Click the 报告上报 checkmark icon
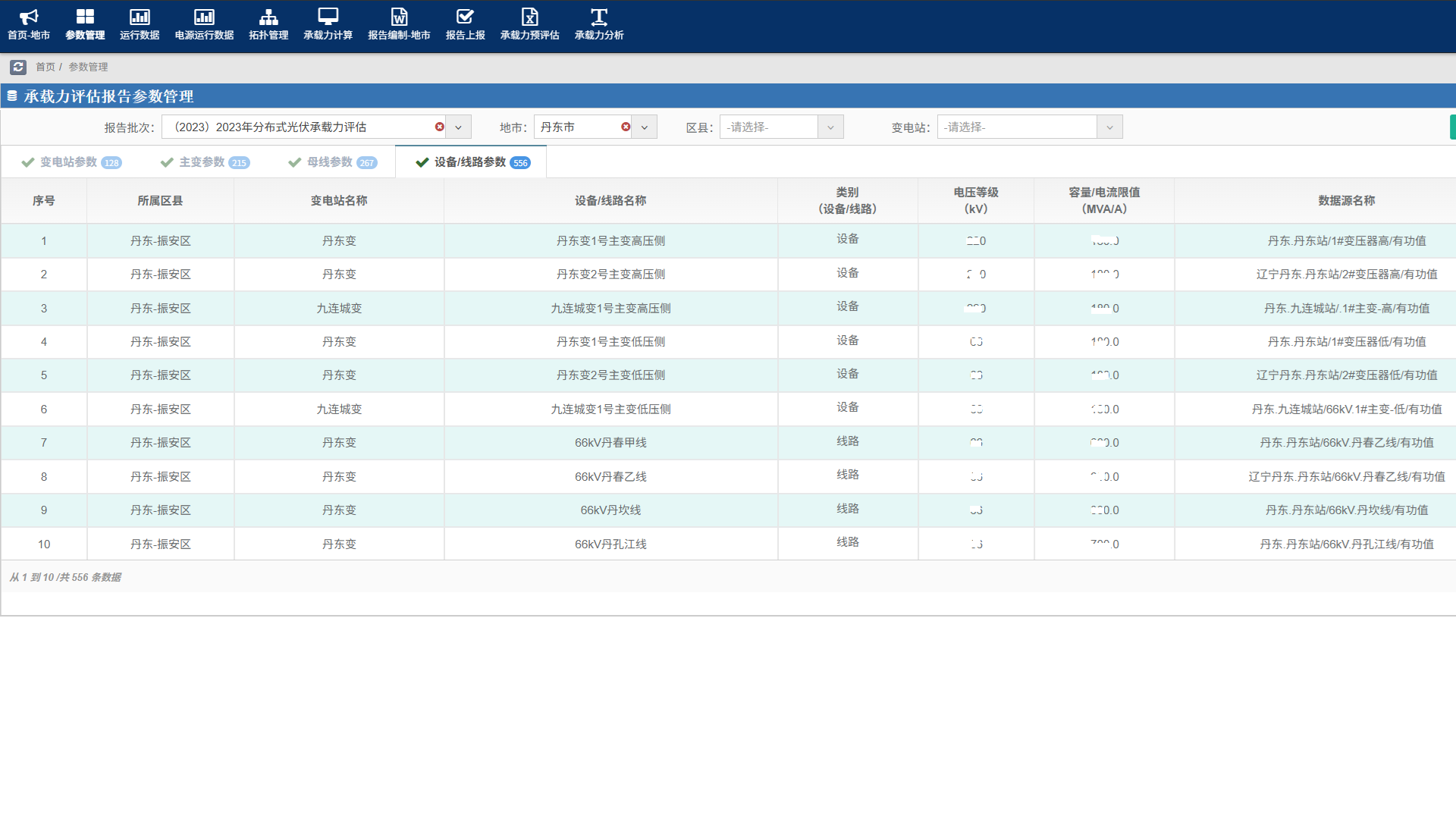Screen dimensions: 1456x819 pos(465,17)
